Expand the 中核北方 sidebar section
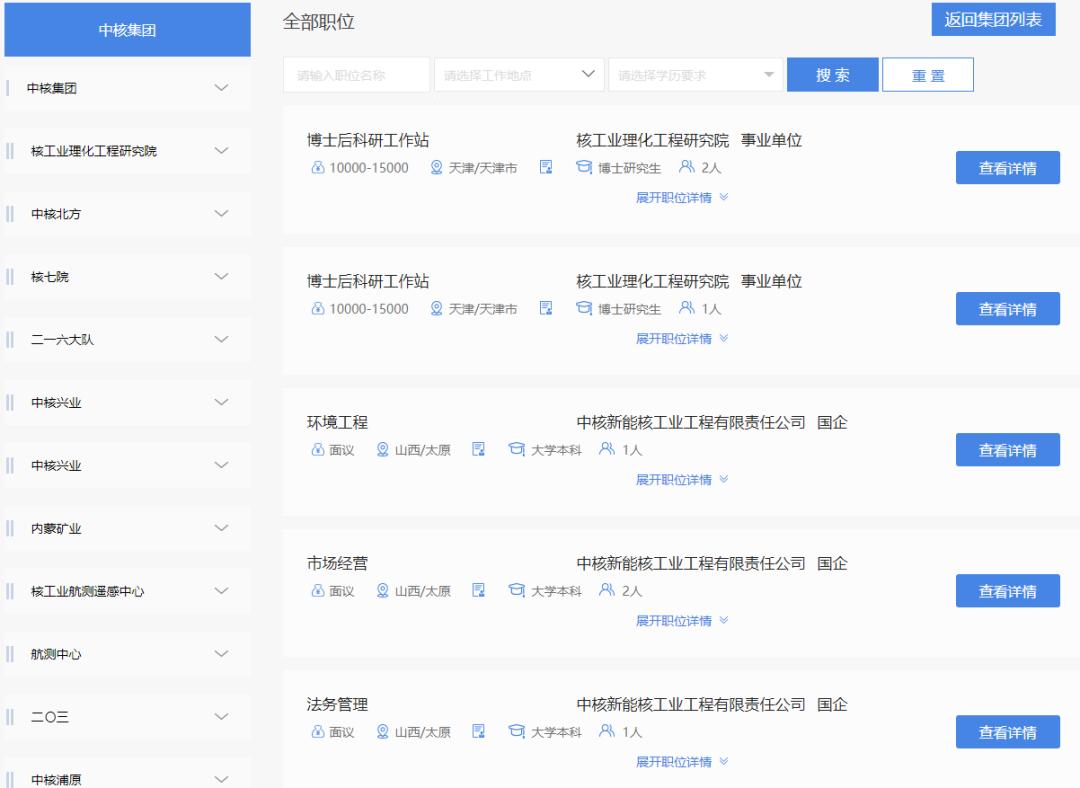 click(126, 213)
